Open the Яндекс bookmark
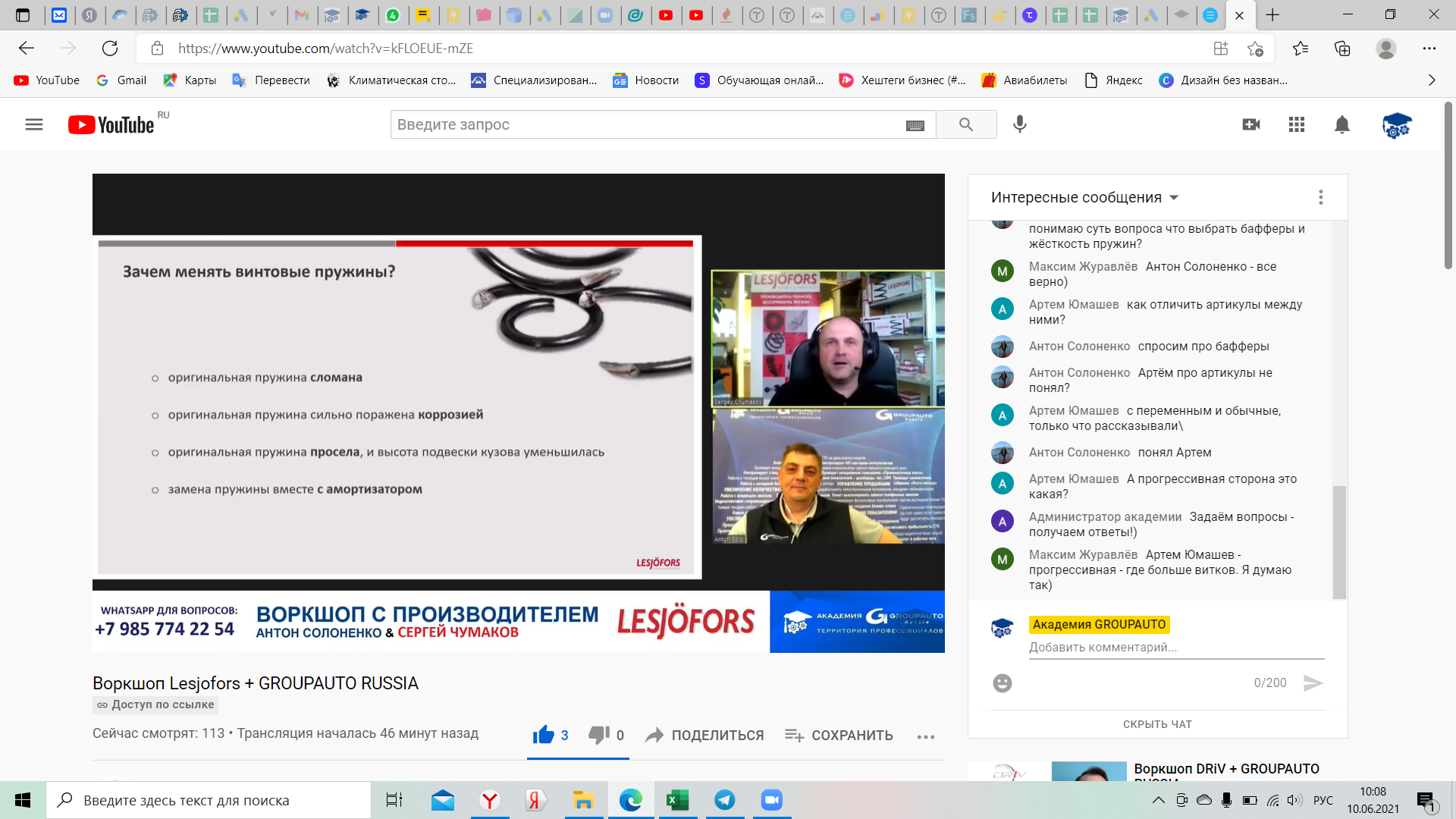The width and height of the screenshot is (1456, 819). coord(1113,80)
